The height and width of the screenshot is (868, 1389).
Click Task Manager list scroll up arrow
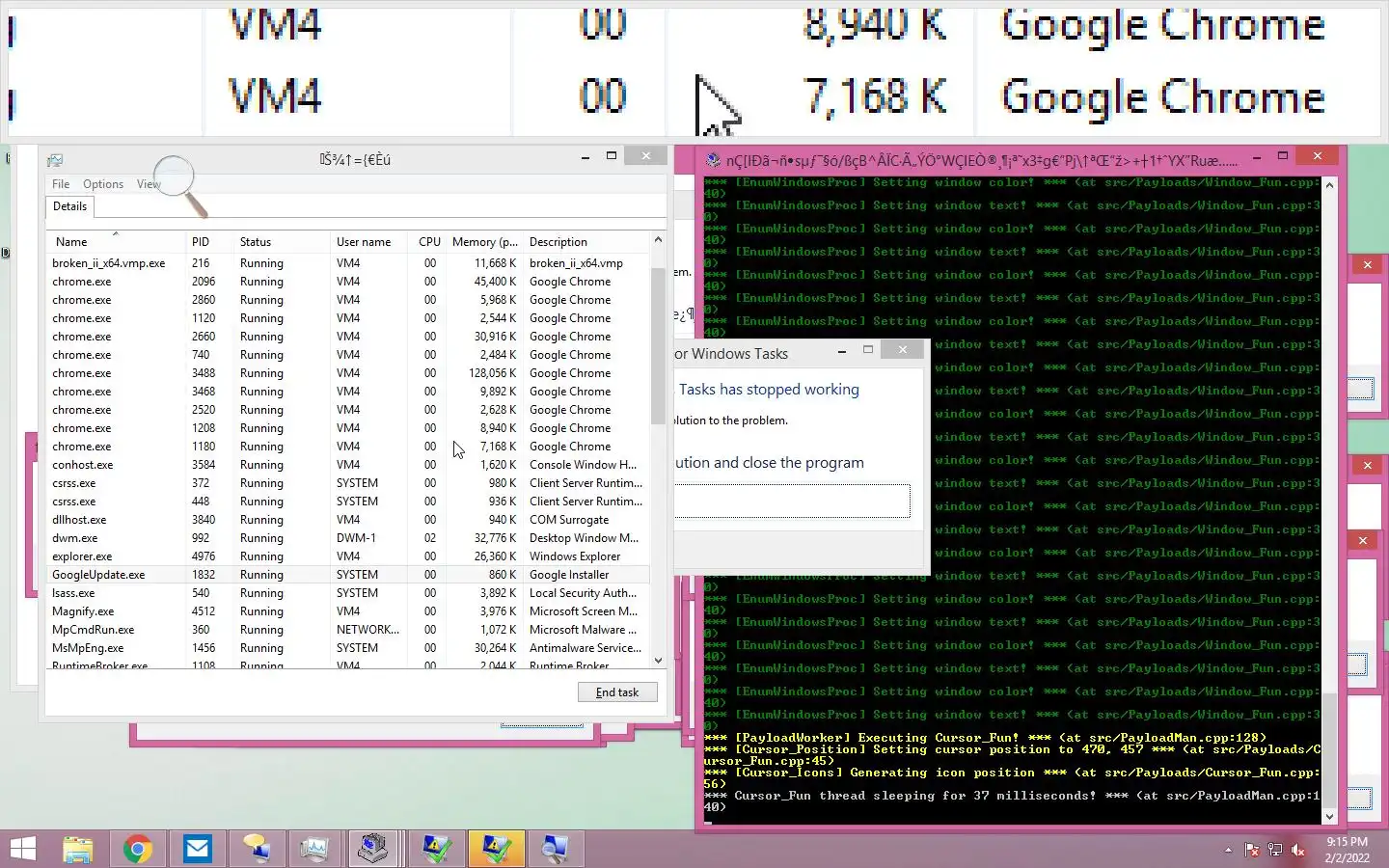(x=659, y=239)
